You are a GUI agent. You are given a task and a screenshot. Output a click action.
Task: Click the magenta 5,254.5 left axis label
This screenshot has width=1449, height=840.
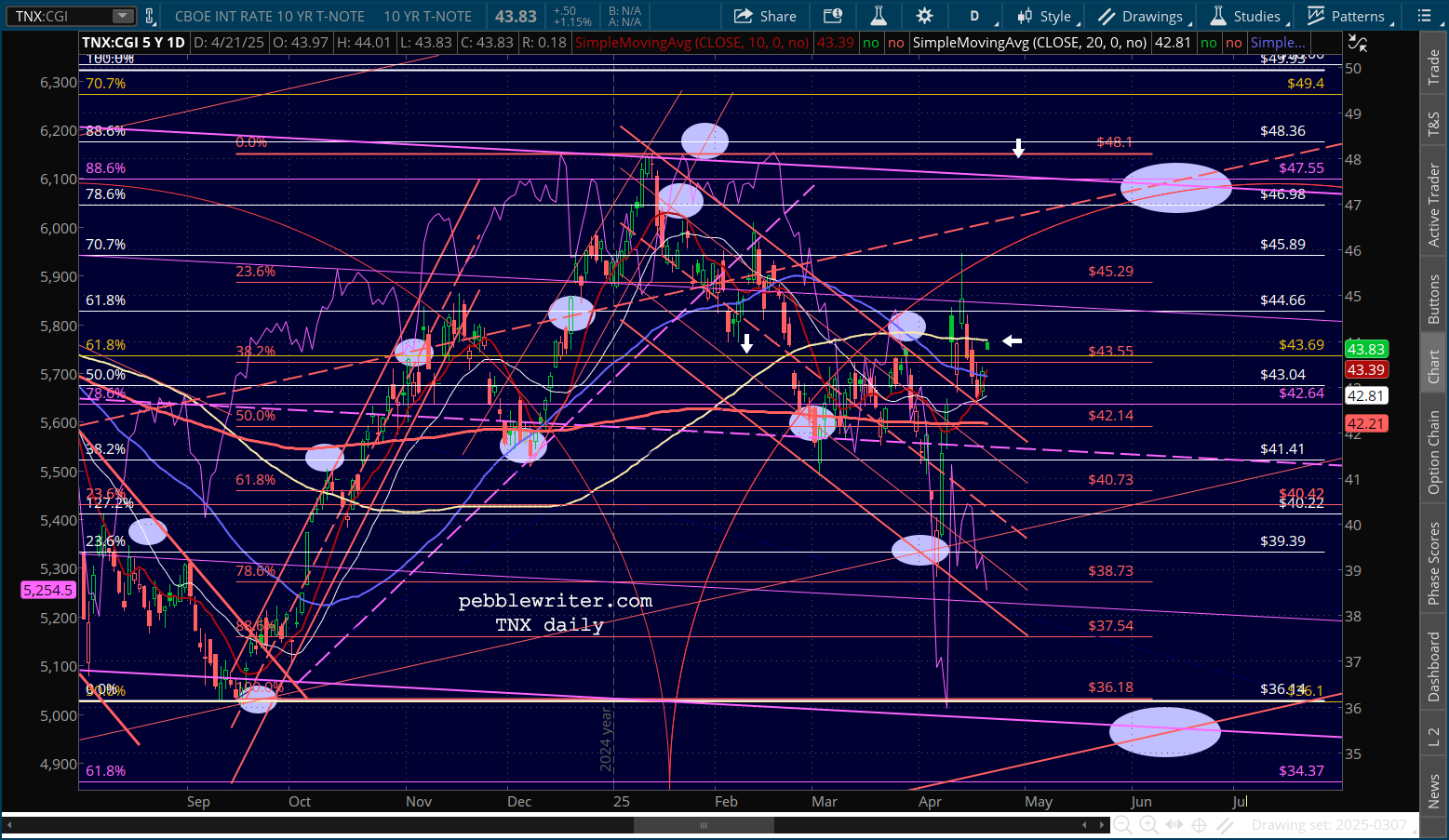(x=47, y=591)
